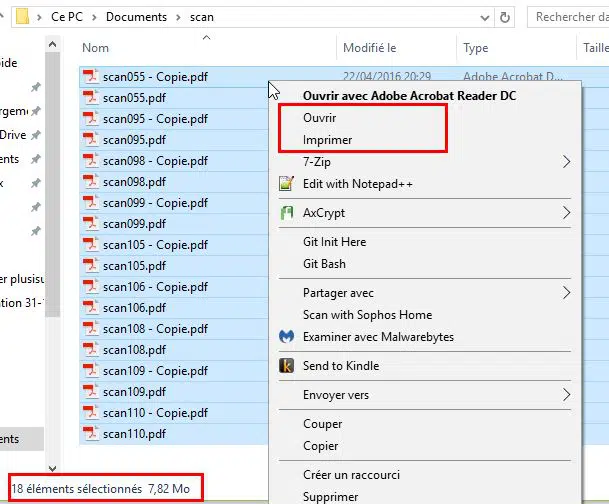Click the navigation pane scroll down arrow
The image size is (609, 504).
52,469
